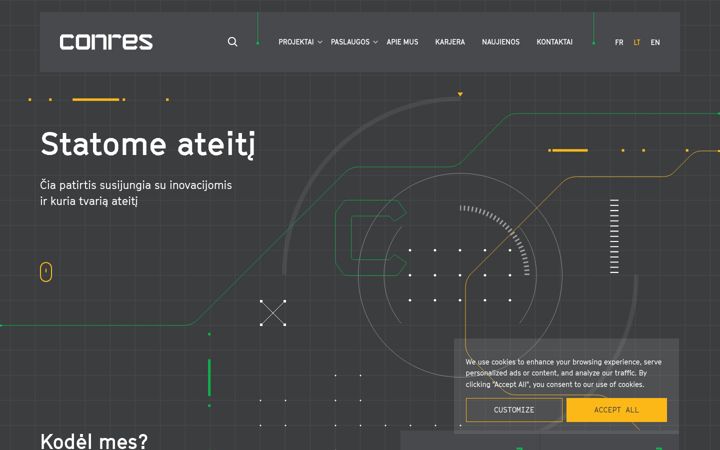Click the subtitle 'Čia patirtis susijungia su inovacijomis'
The height and width of the screenshot is (450, 720).
(x=136, y=185)
